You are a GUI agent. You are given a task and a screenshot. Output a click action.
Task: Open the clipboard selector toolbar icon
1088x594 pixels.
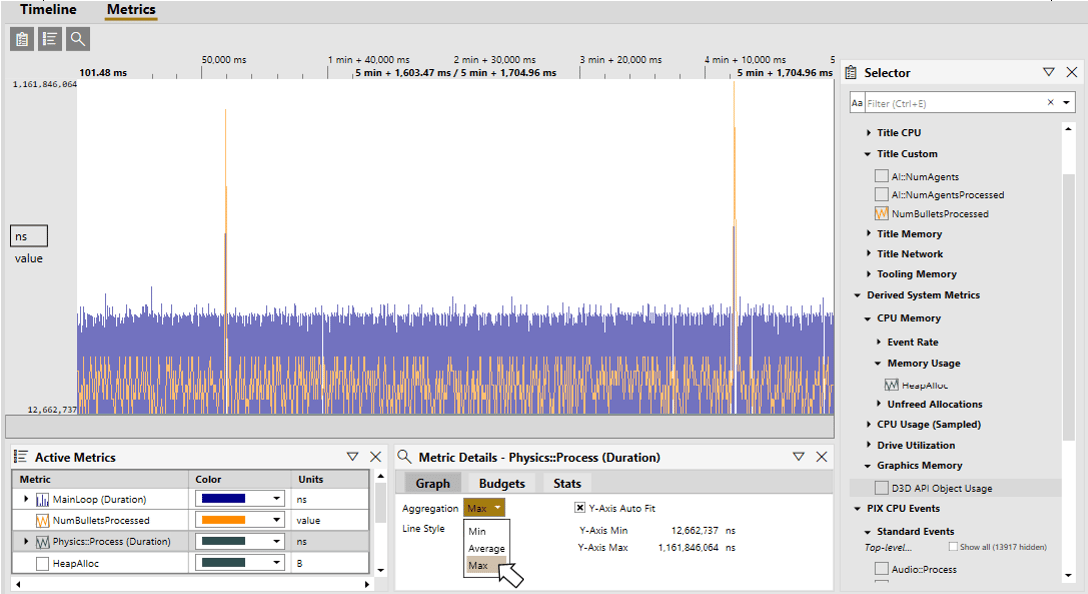[22, 39]
